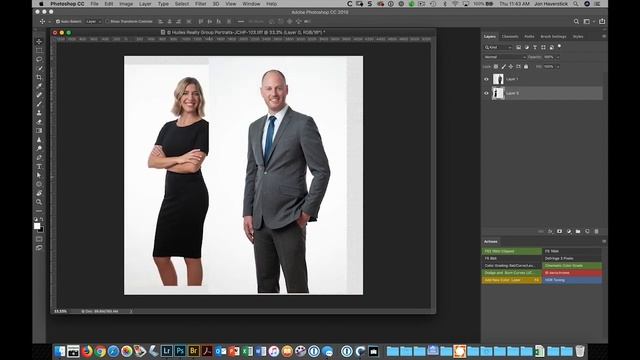Run the Dodge and Burn Curves action
This screenshot has height=360, width=640.
pyautogui.click(x=512, y=273)
